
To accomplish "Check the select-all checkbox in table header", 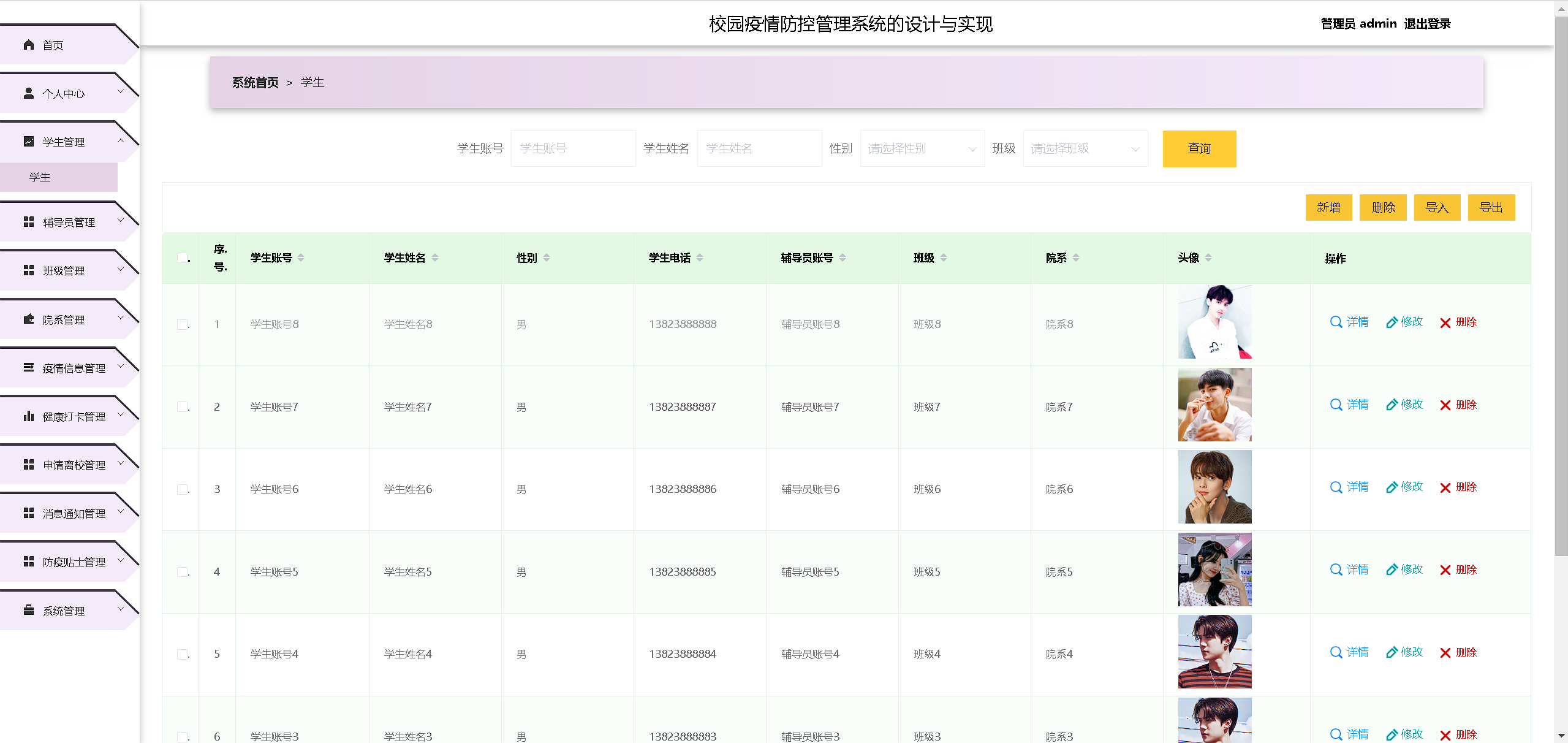I will click(x=182, y=258).
